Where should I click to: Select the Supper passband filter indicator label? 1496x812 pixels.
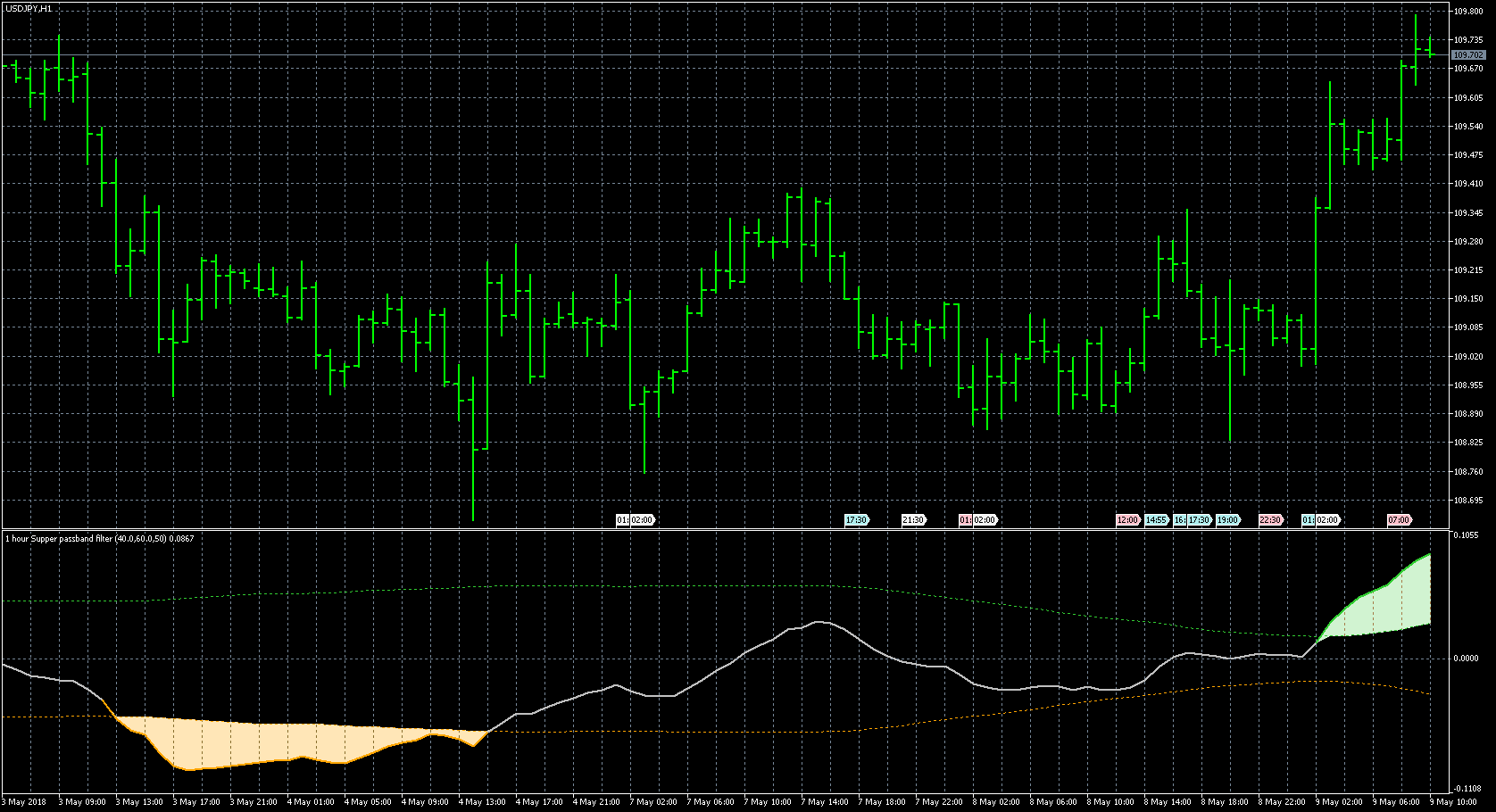tap(98, 538)
